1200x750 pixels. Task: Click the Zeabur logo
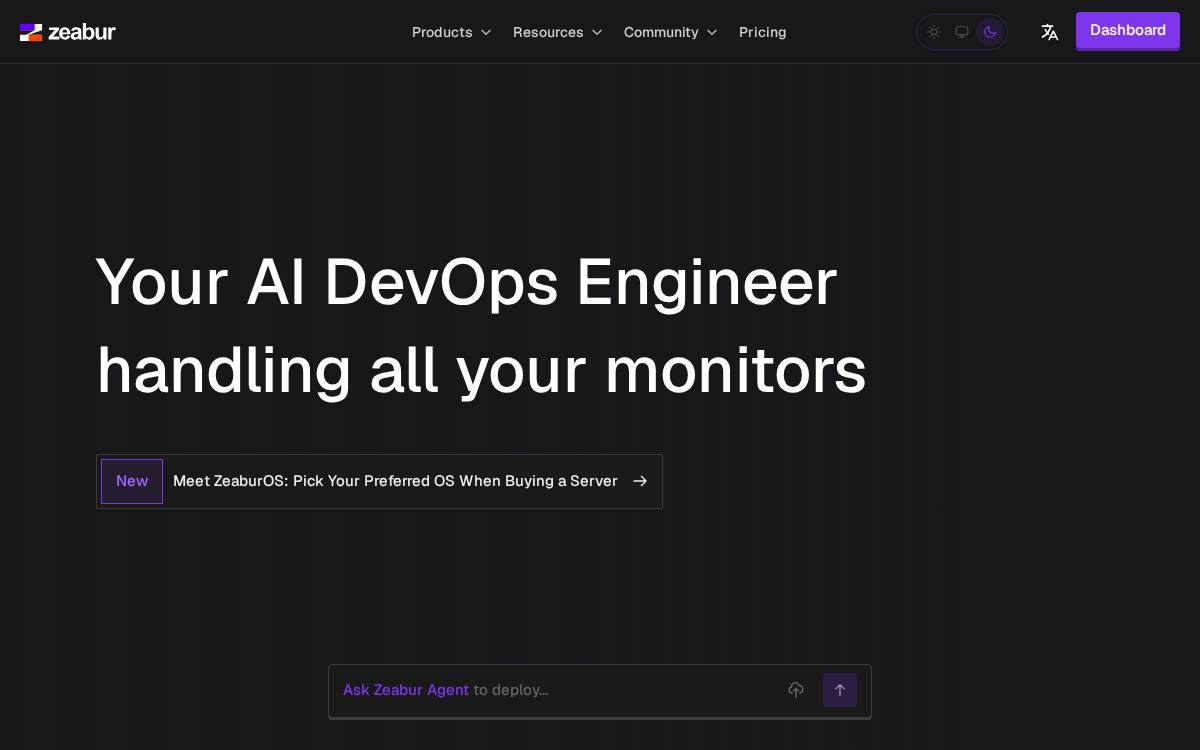point(68,32)
